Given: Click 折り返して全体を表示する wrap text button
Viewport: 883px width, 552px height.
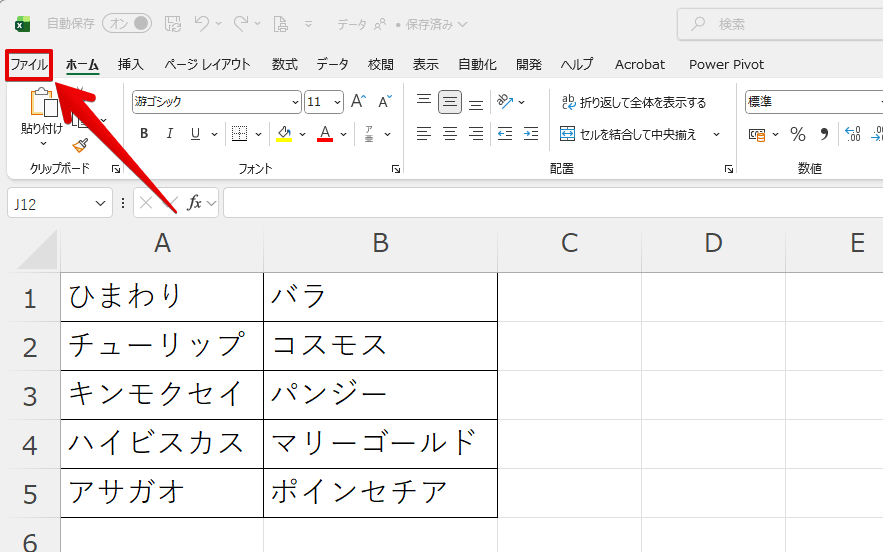Looking at the screenshot, I should (x=634, y=103).
